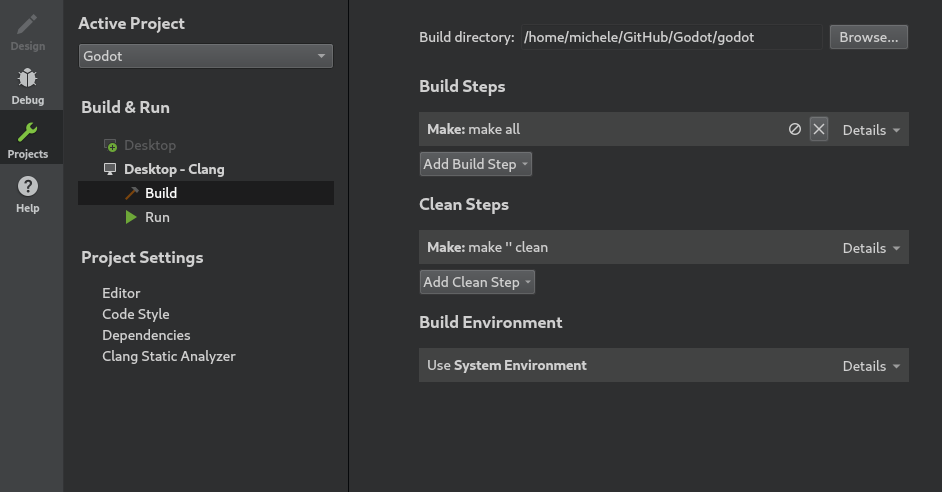942x492 pixels.
Task: Open the Design mode
Action: [28, 32]
